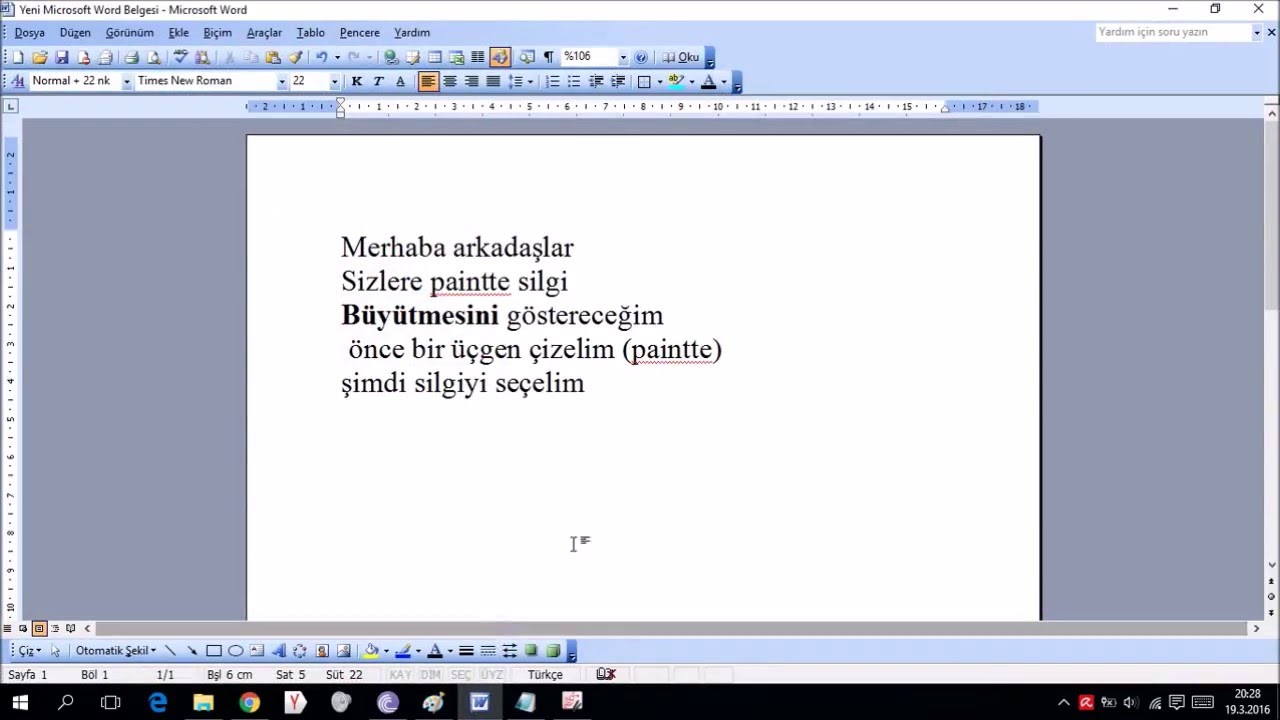Select the Oval shape tool
The height and width of the screenshot is (720, 1280).
click(236, 651)
